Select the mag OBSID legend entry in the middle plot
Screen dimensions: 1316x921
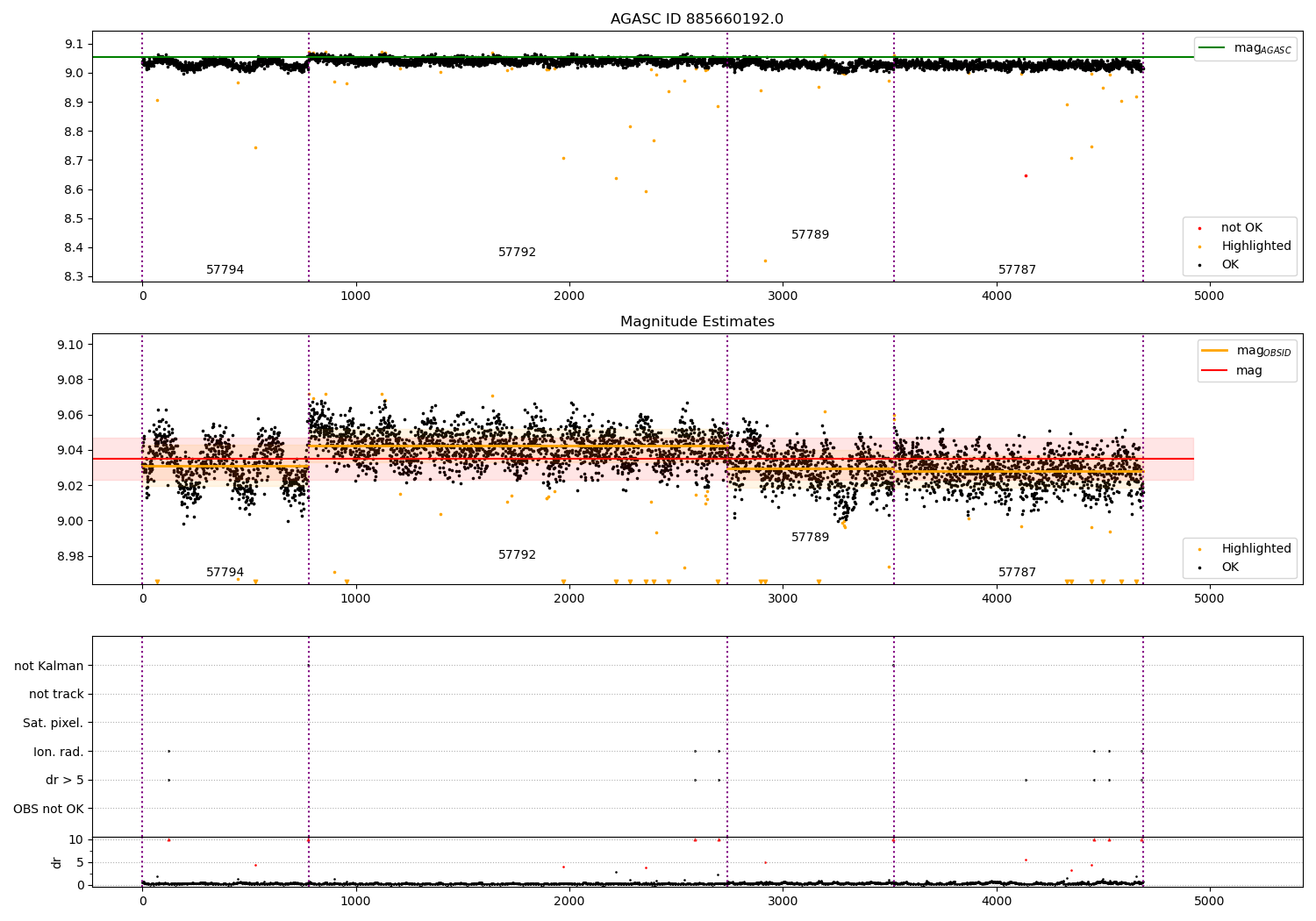(x=1246, y=351)
